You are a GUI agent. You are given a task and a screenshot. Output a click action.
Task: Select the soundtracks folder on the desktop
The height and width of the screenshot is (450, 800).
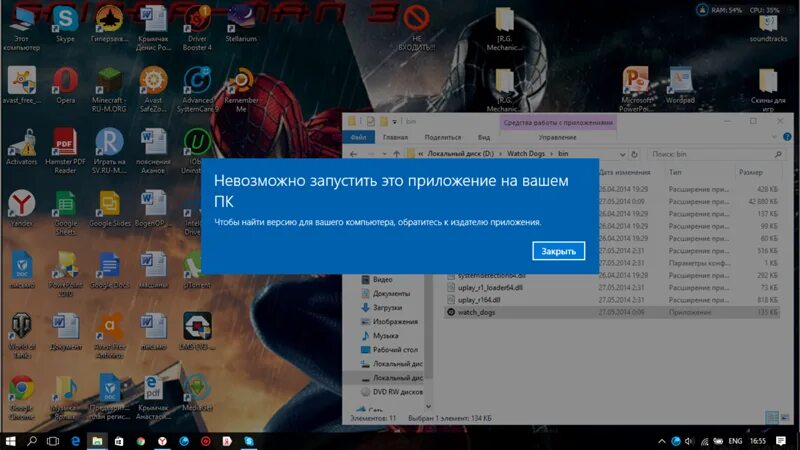[x=768, y=28]
